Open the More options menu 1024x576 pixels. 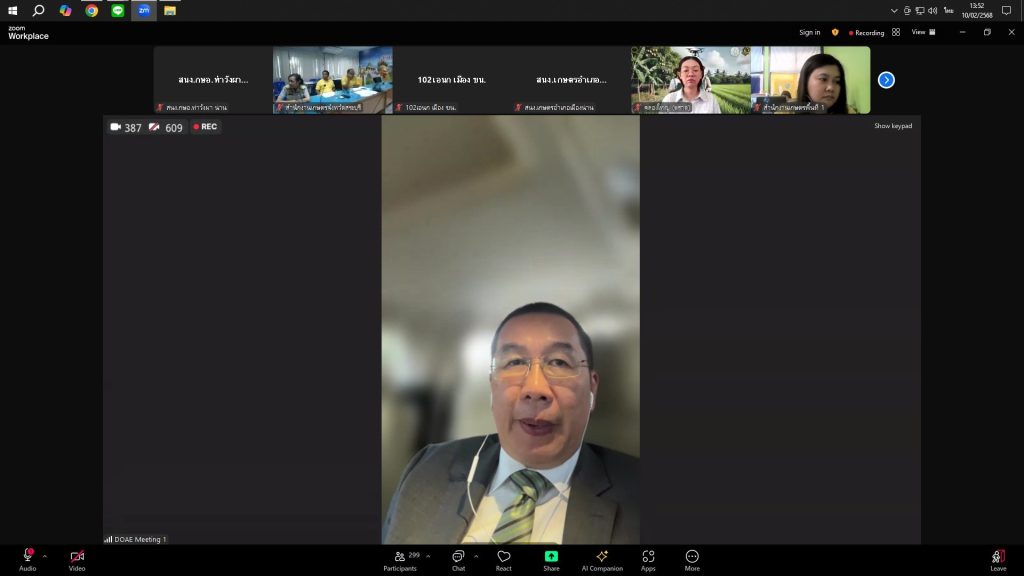(x=692, y=558)
